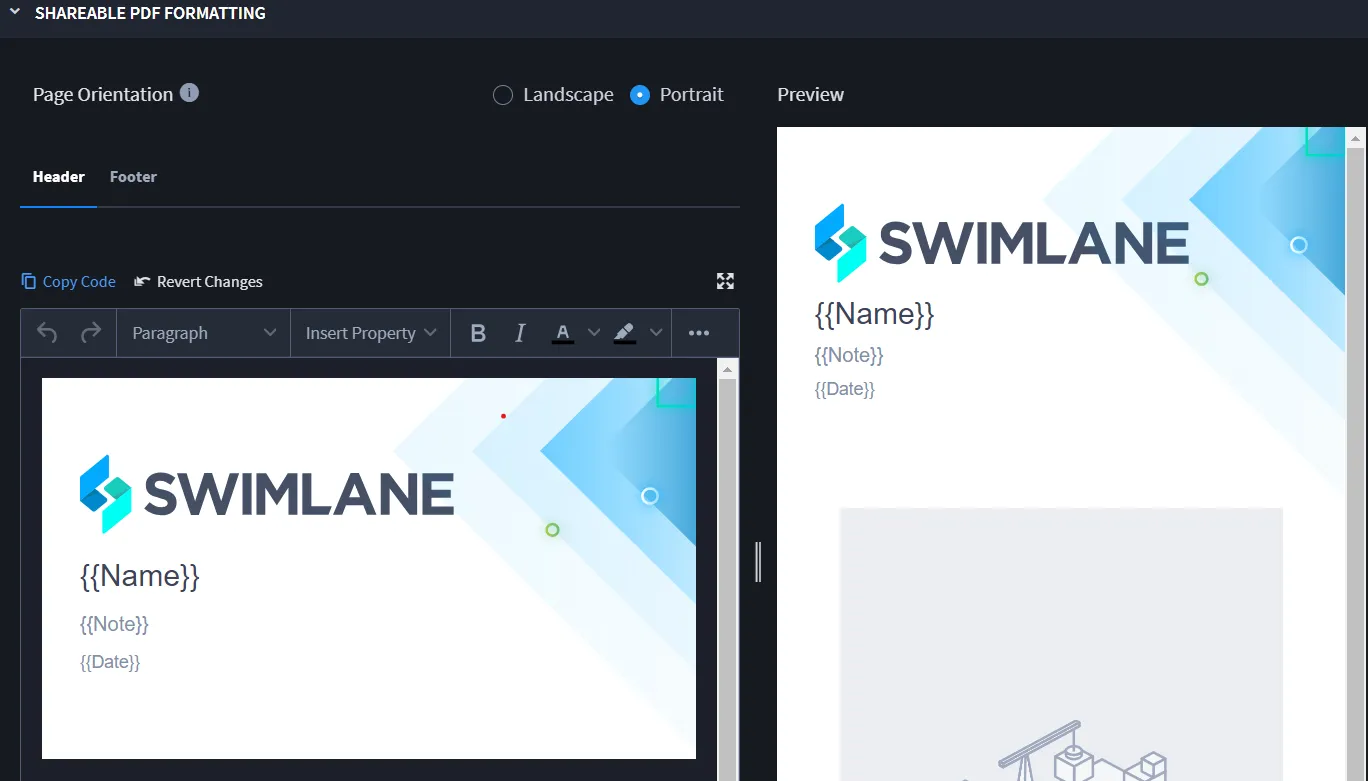This screenshot has width=1368, height=781.
Task: Click the Swimlane logo in the Preview
Action: (x=1002, y=243)
